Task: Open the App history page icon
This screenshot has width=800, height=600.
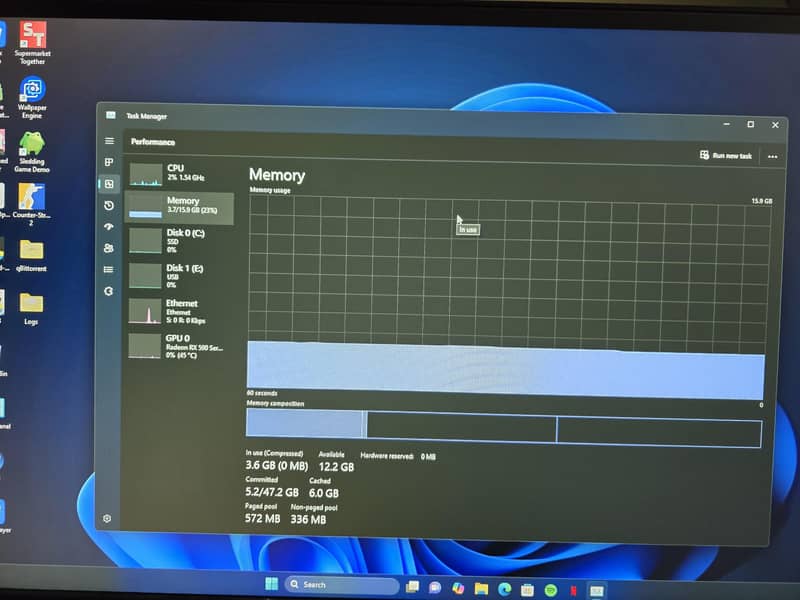Action: [109, 206]
